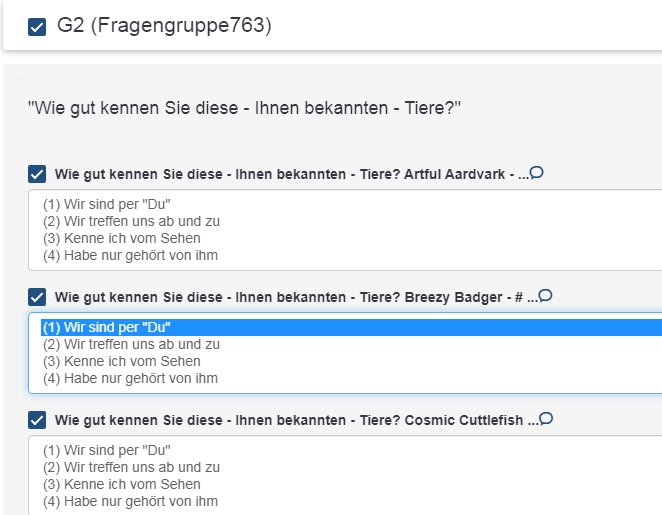Click the G2 (Fragengruppe763) group title

coord(164,27)
